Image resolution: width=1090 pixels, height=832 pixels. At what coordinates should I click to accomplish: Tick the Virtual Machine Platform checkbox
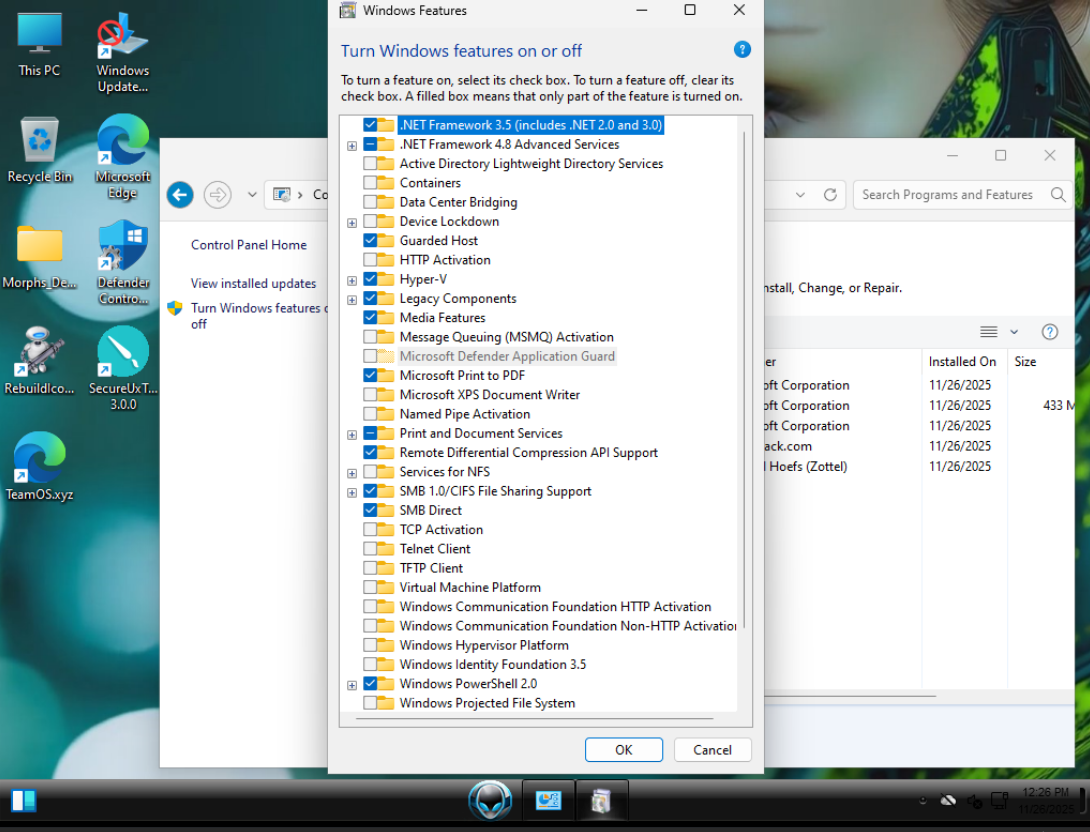371,588
